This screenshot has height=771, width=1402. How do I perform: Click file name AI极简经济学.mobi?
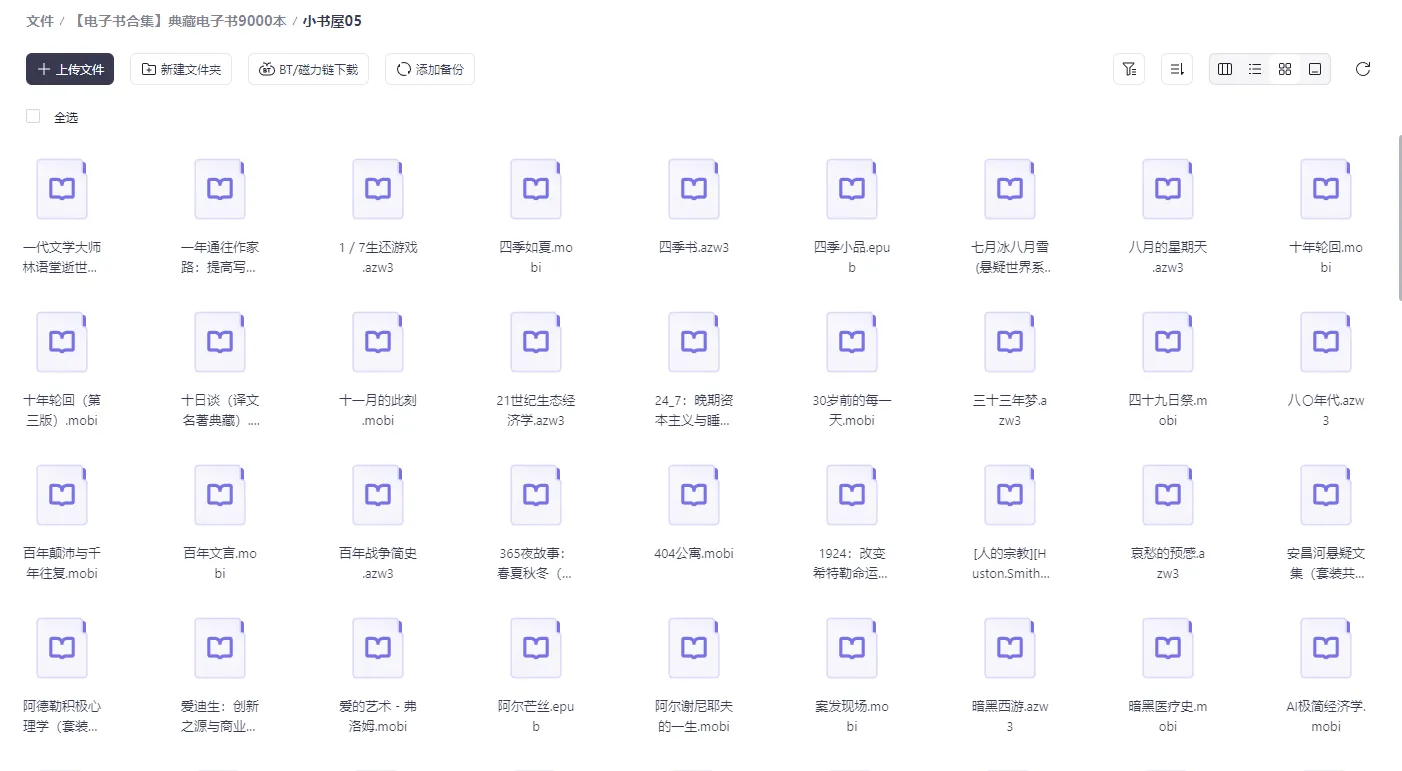[1326, 716]
